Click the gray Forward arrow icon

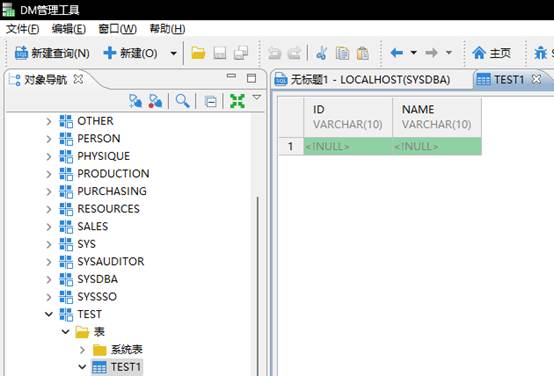pos(431,53)
